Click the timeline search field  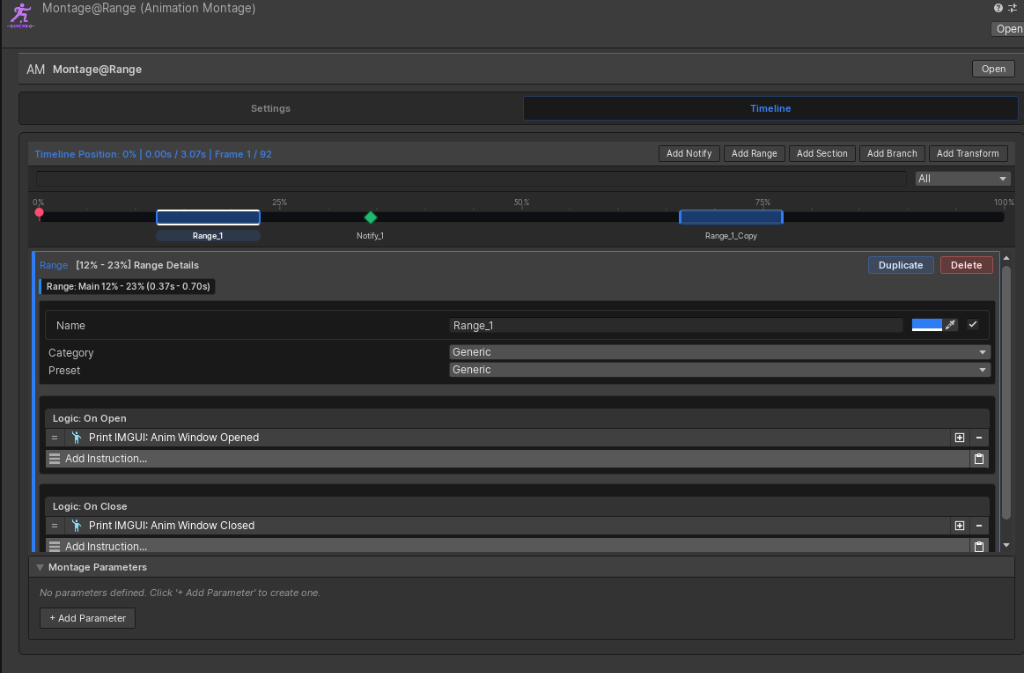point(471,178)
